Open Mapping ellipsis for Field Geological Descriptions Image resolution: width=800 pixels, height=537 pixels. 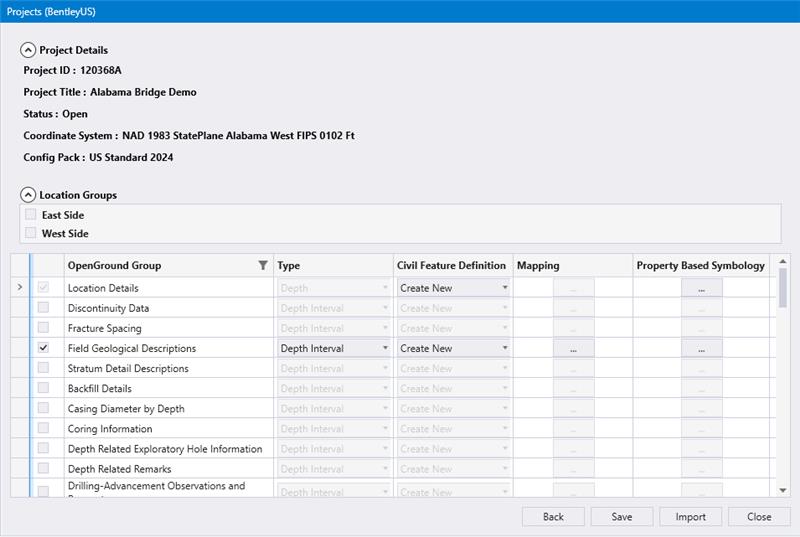(573, 348)
